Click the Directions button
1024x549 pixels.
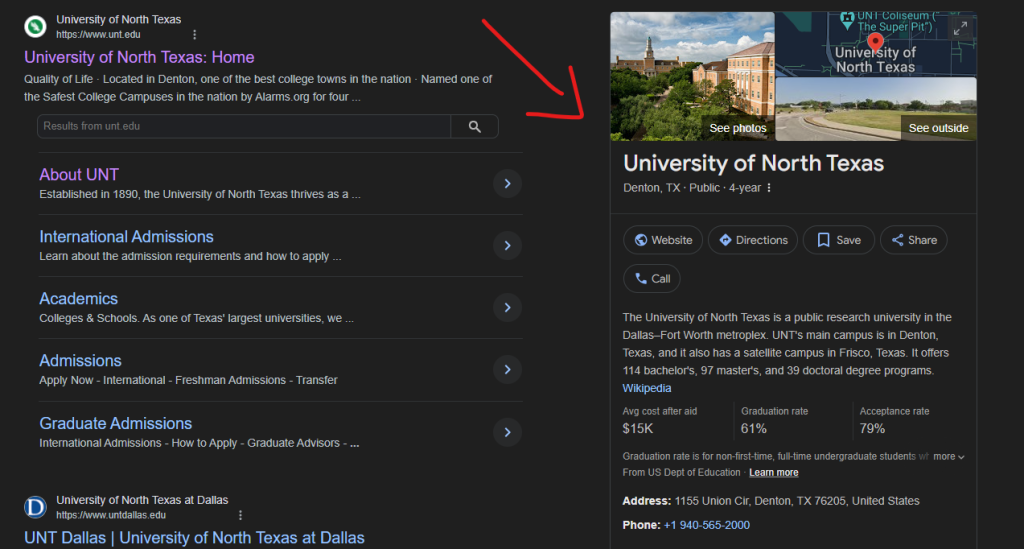(x=753, y=240)
